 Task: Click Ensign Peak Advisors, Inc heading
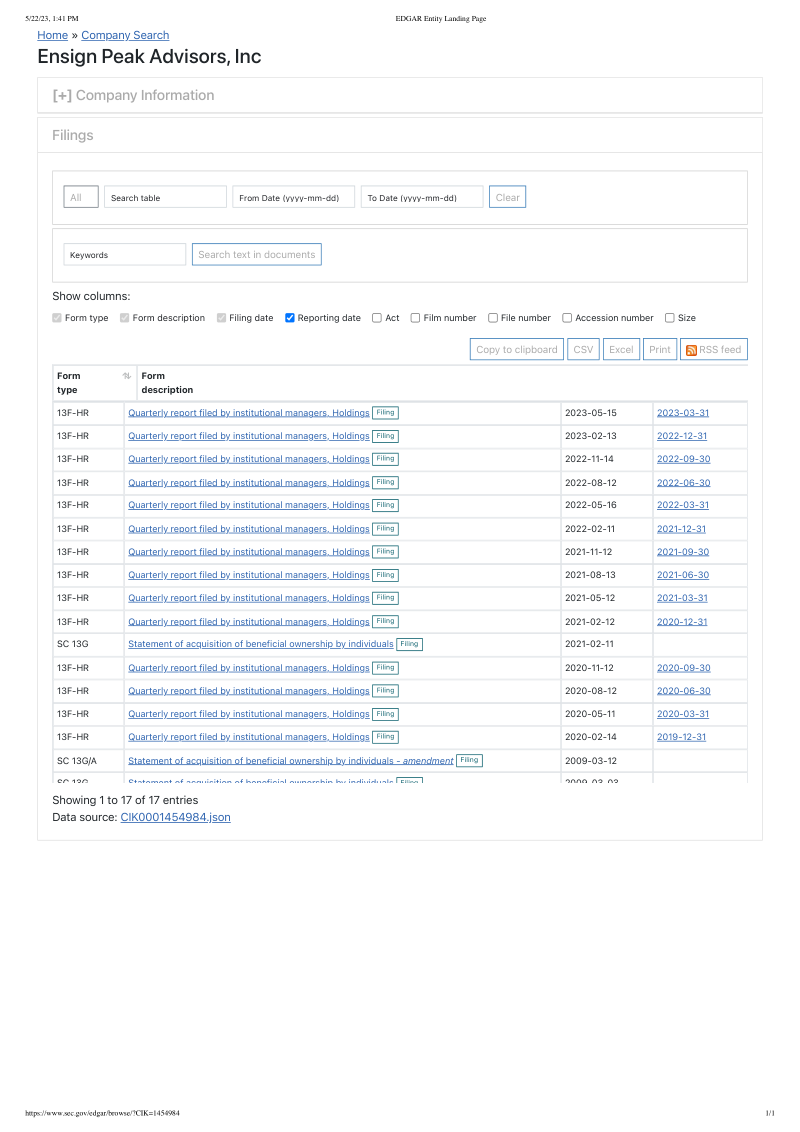(149, 56)
